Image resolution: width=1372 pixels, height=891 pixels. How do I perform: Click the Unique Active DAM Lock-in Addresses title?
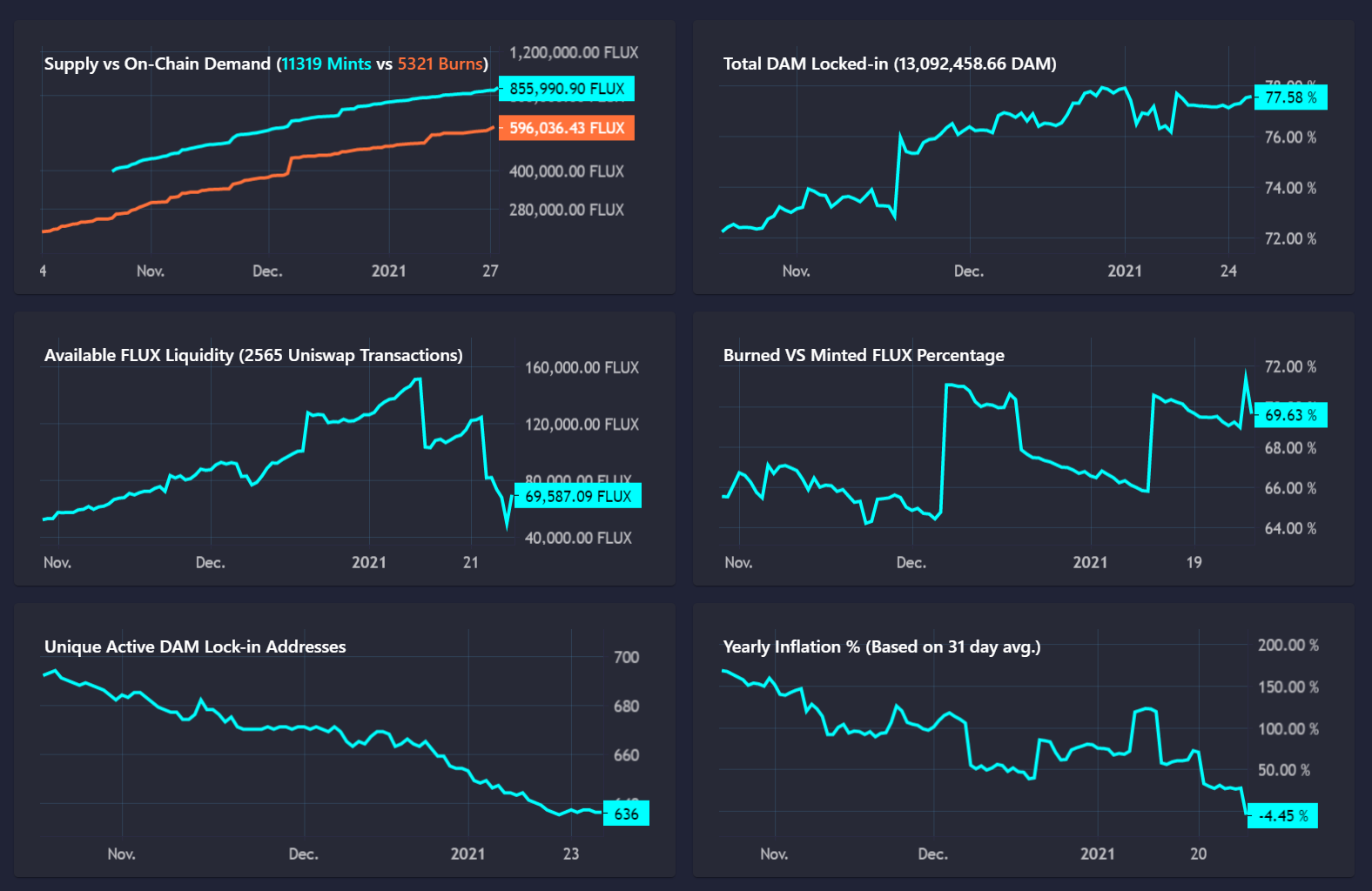tap(195, 646)
